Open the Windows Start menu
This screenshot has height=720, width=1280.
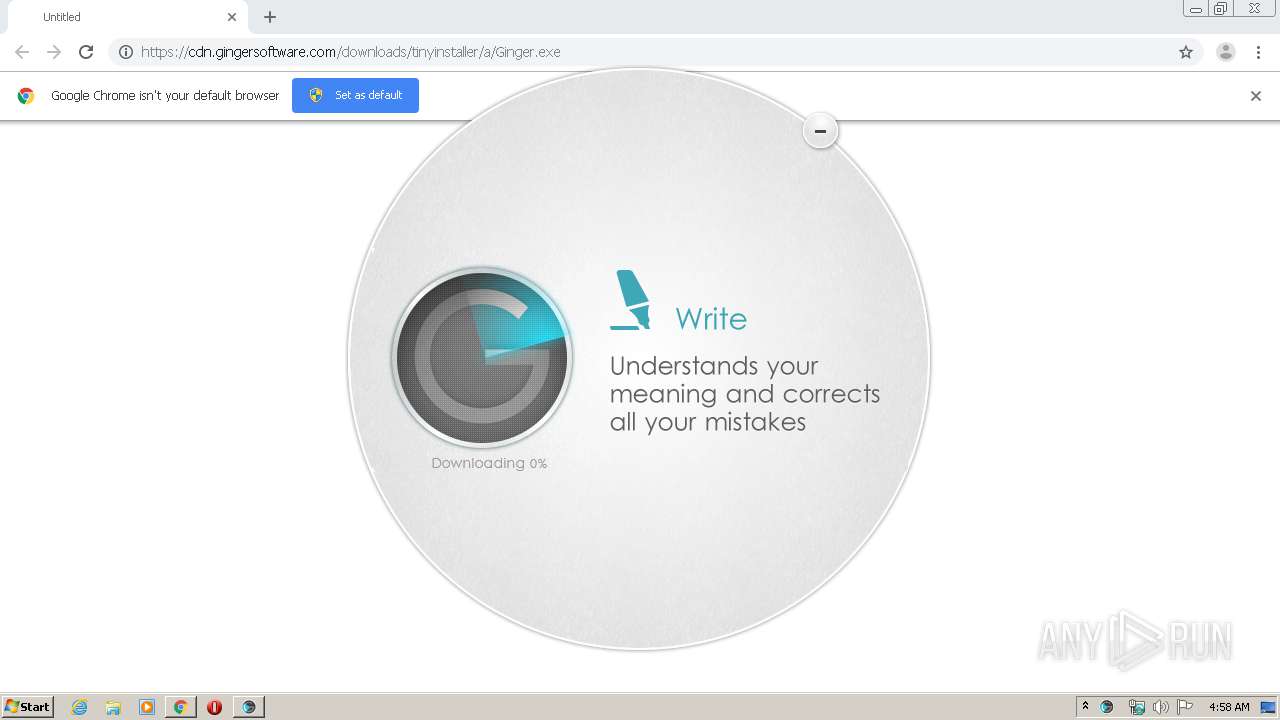tap(28, 706)
